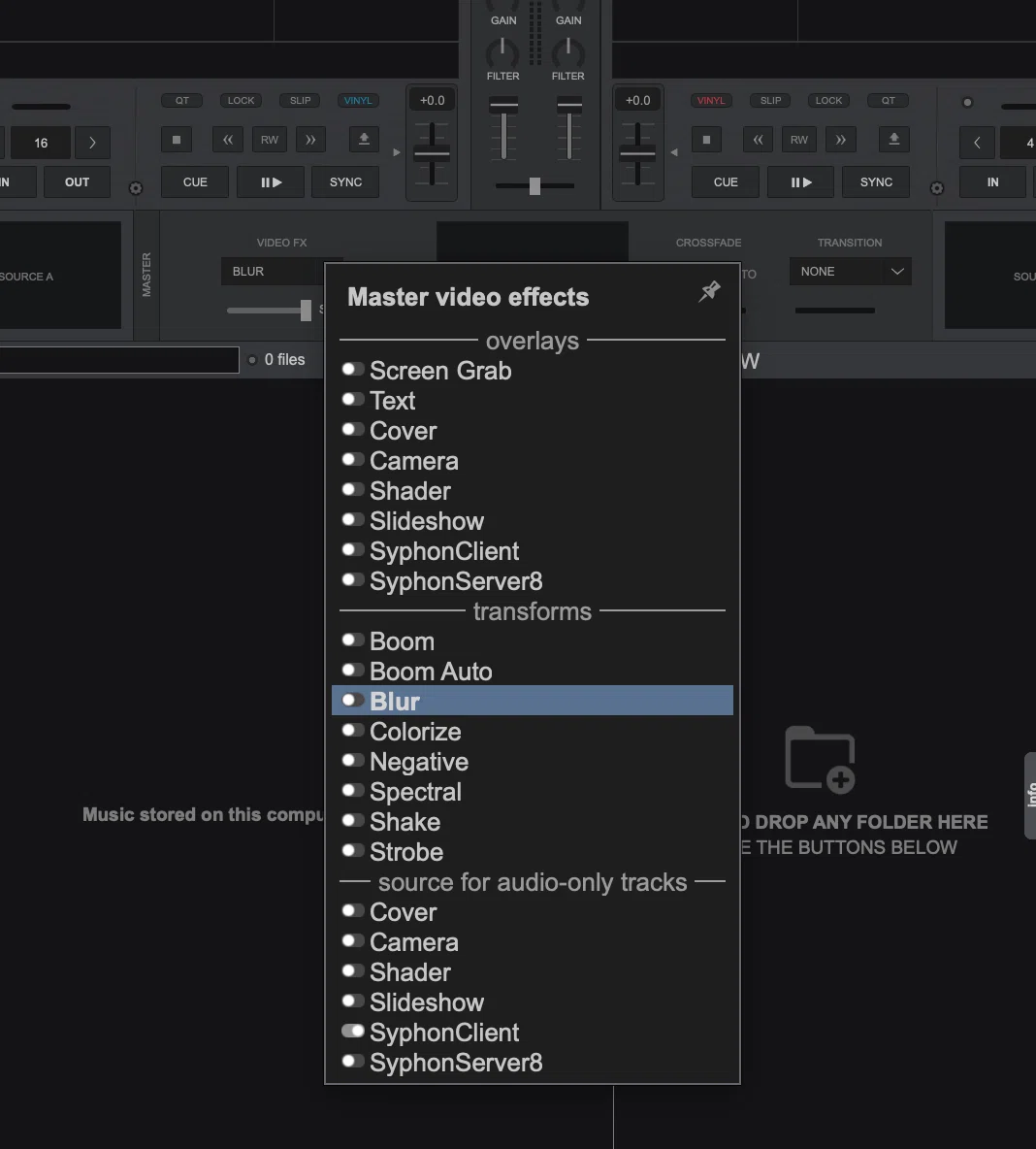Eject the track from the left deck
Viewport: 1036px width, 1149px height.
(x=364, y=139)
